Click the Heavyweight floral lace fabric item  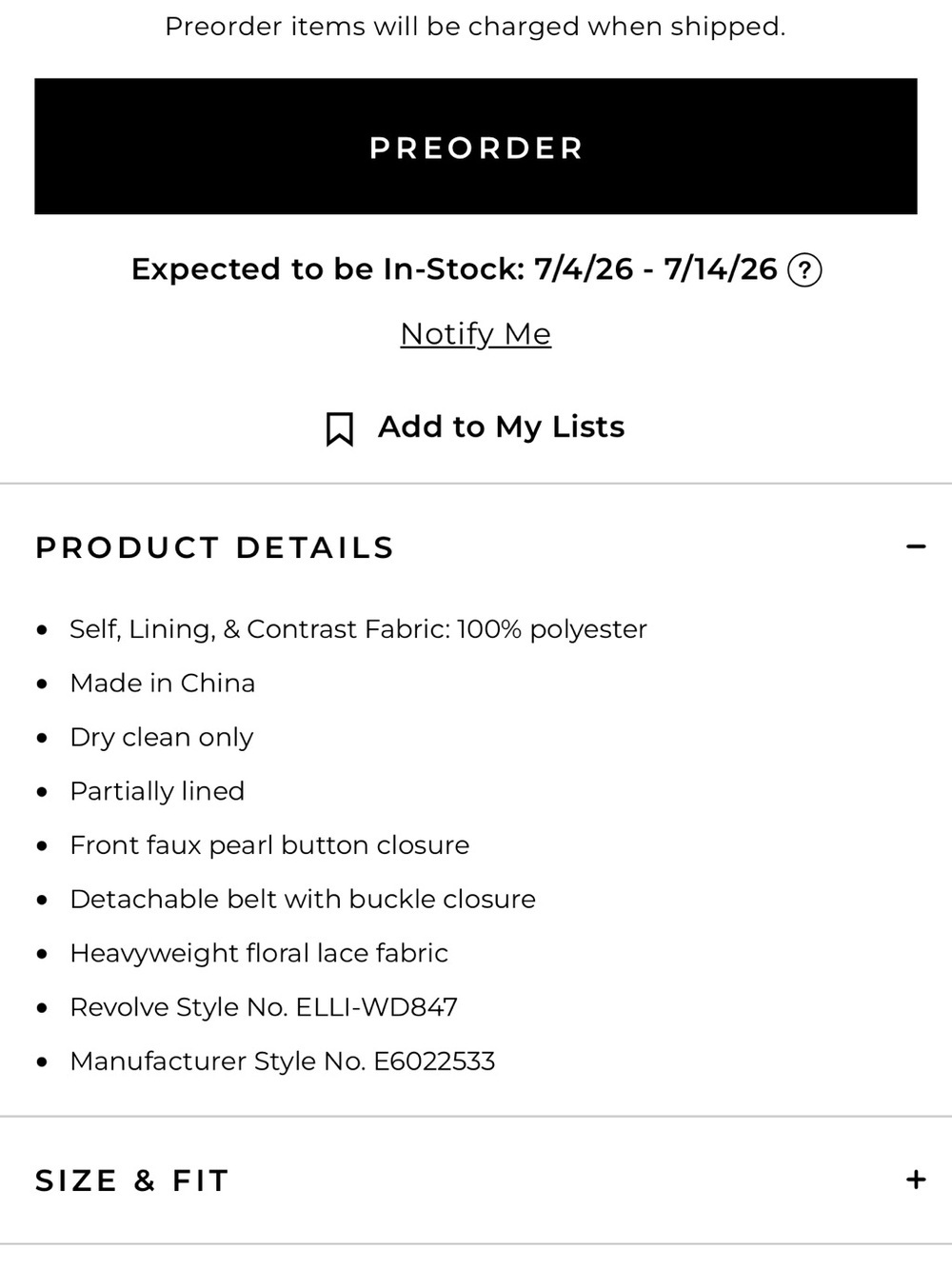point(259,953)
